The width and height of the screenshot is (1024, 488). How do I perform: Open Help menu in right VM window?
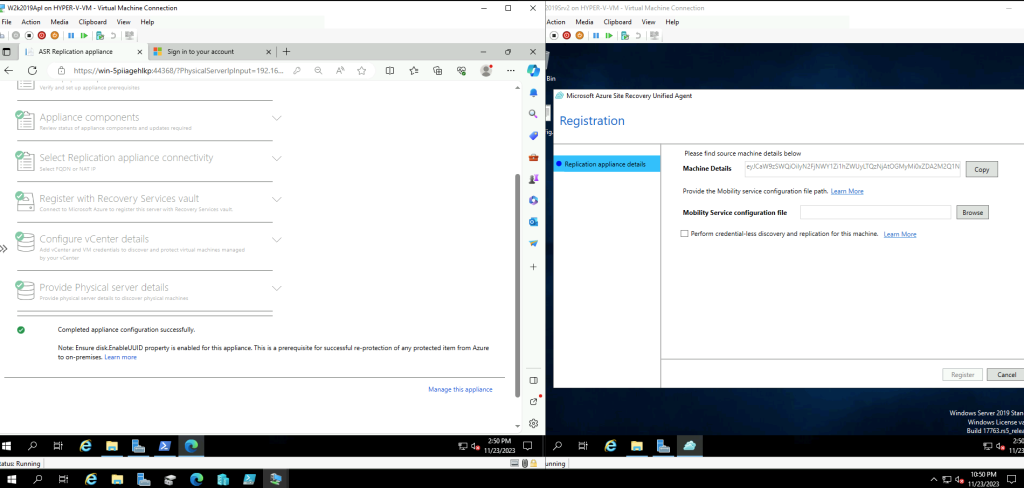pyautogui.click(x=672, y=22)
